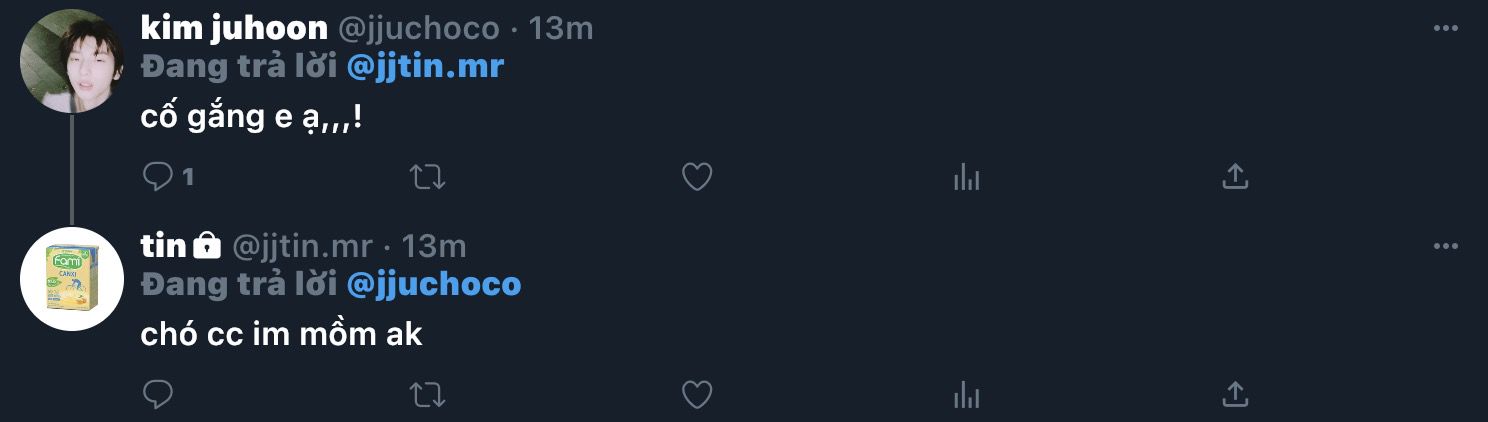Like the tweet from tin
Image resolution: width=1488 pixels, height=422 pixels.
[696, 394]
